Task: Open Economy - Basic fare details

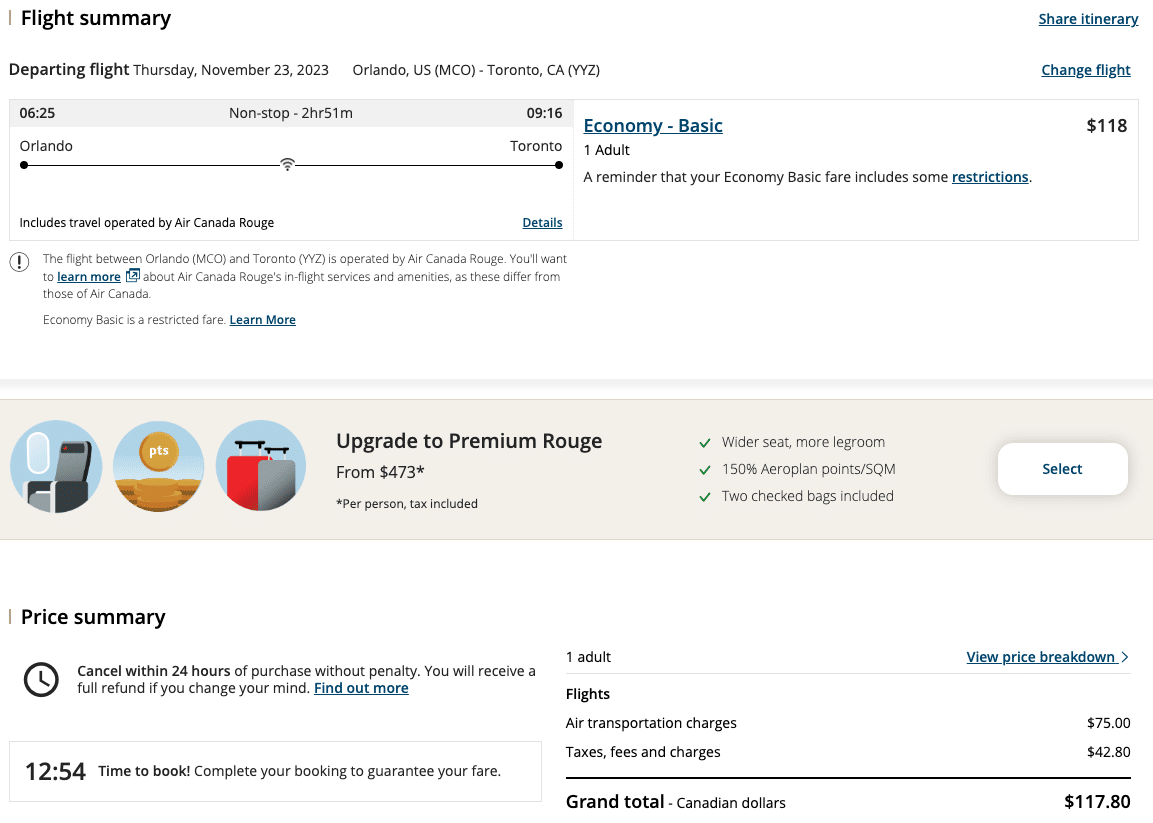Action: tap(653, 125)
